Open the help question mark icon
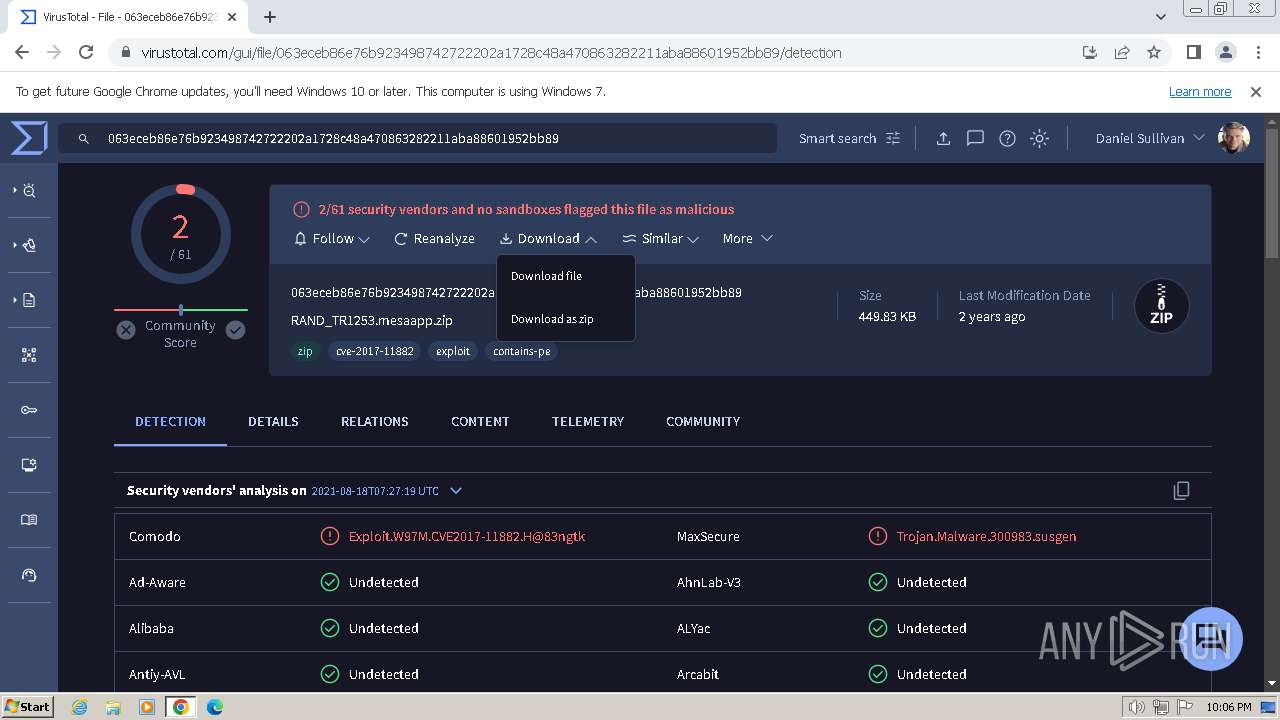 1007,139
